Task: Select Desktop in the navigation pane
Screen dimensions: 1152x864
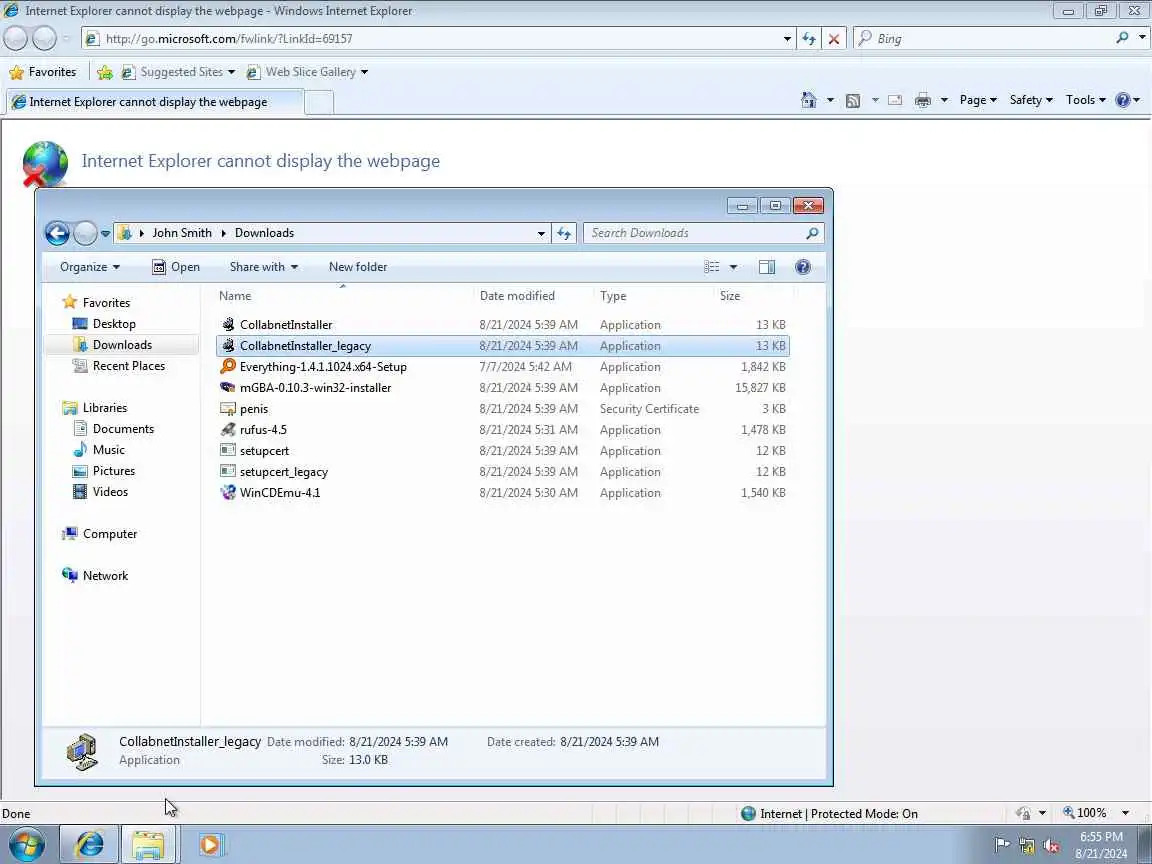Action: (x=114, y=324)
